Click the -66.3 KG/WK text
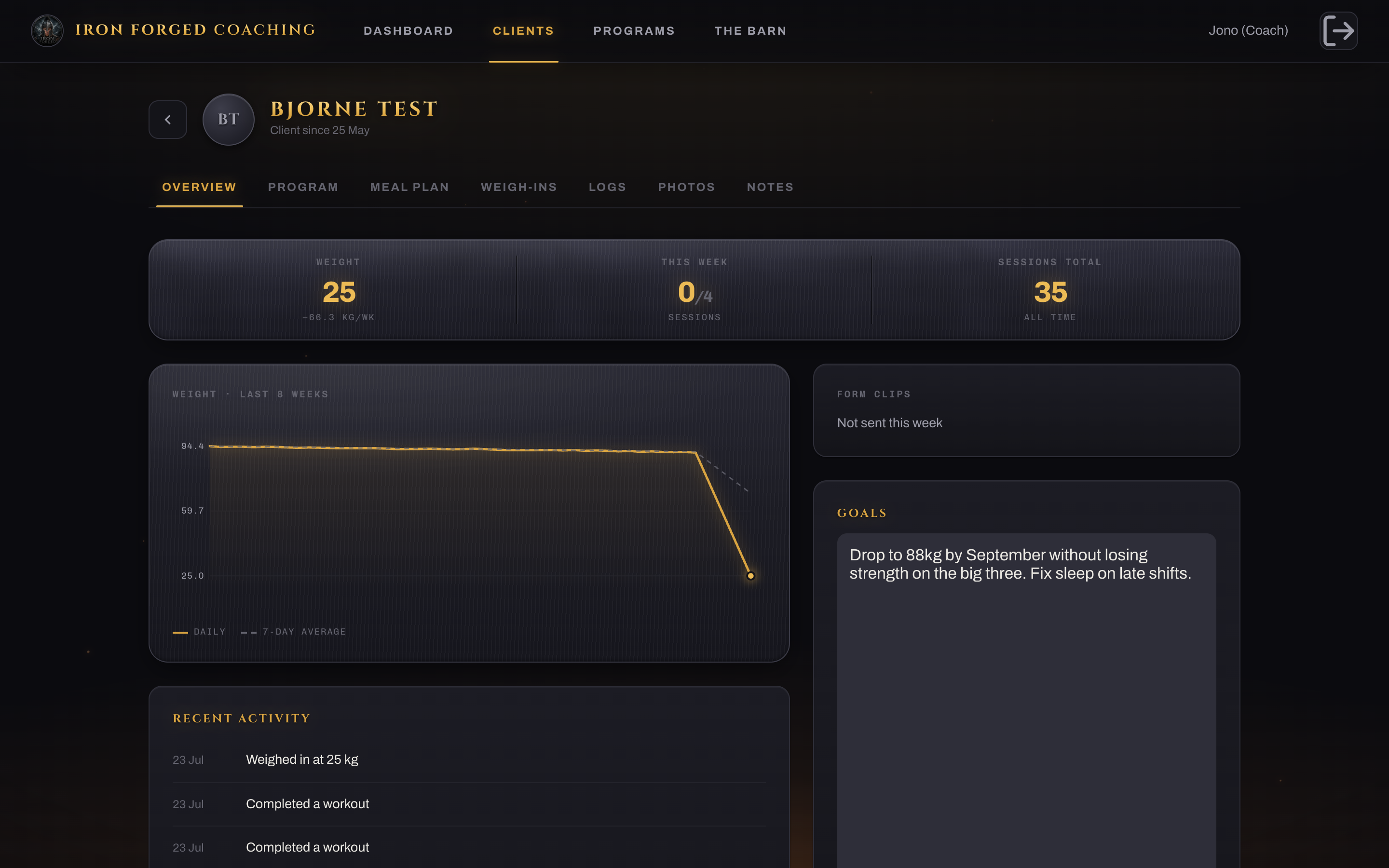Image resolution: width=1389 pixels, height=868 pixels. tap(339, 317)
